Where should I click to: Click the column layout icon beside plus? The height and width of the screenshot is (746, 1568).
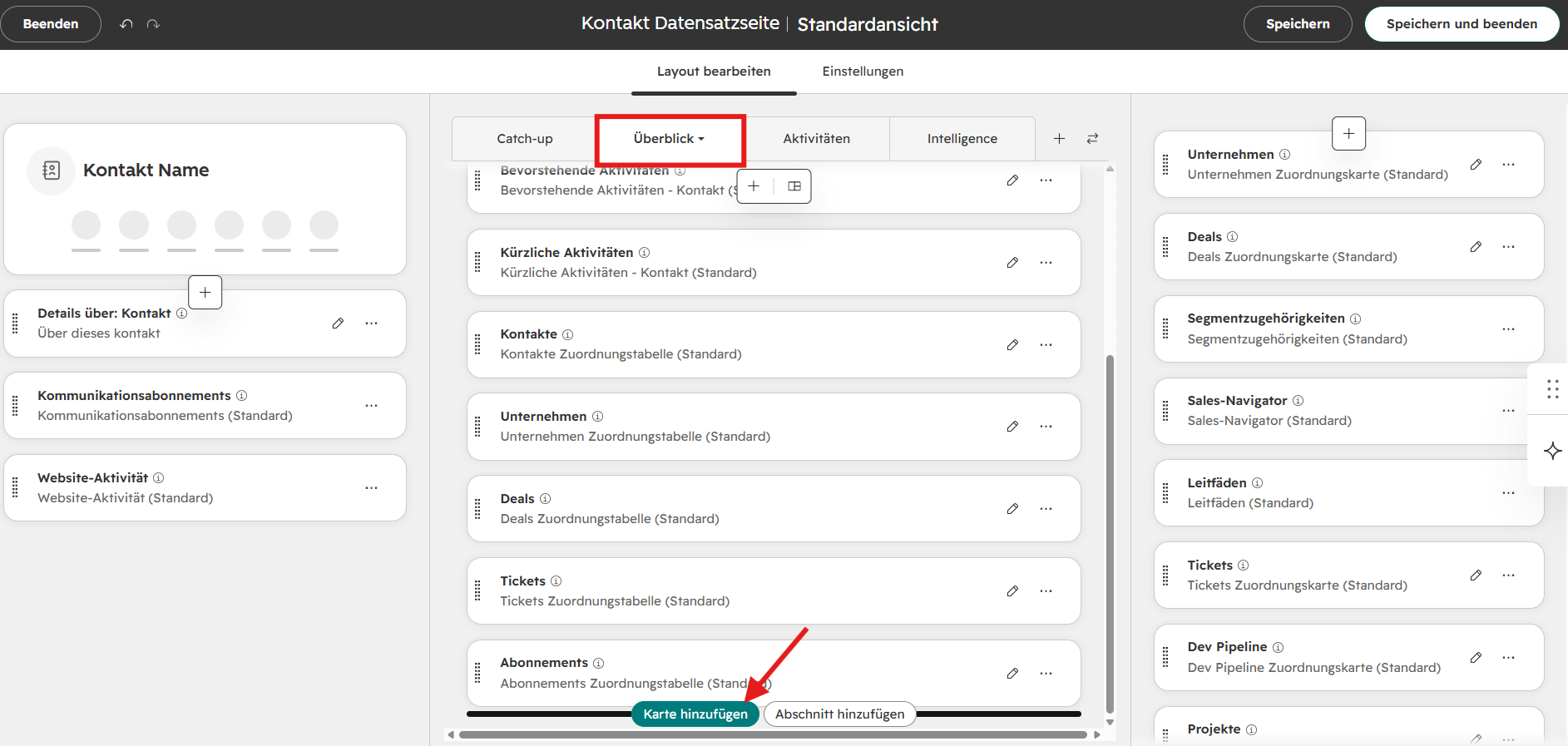[x=794, y=186]
